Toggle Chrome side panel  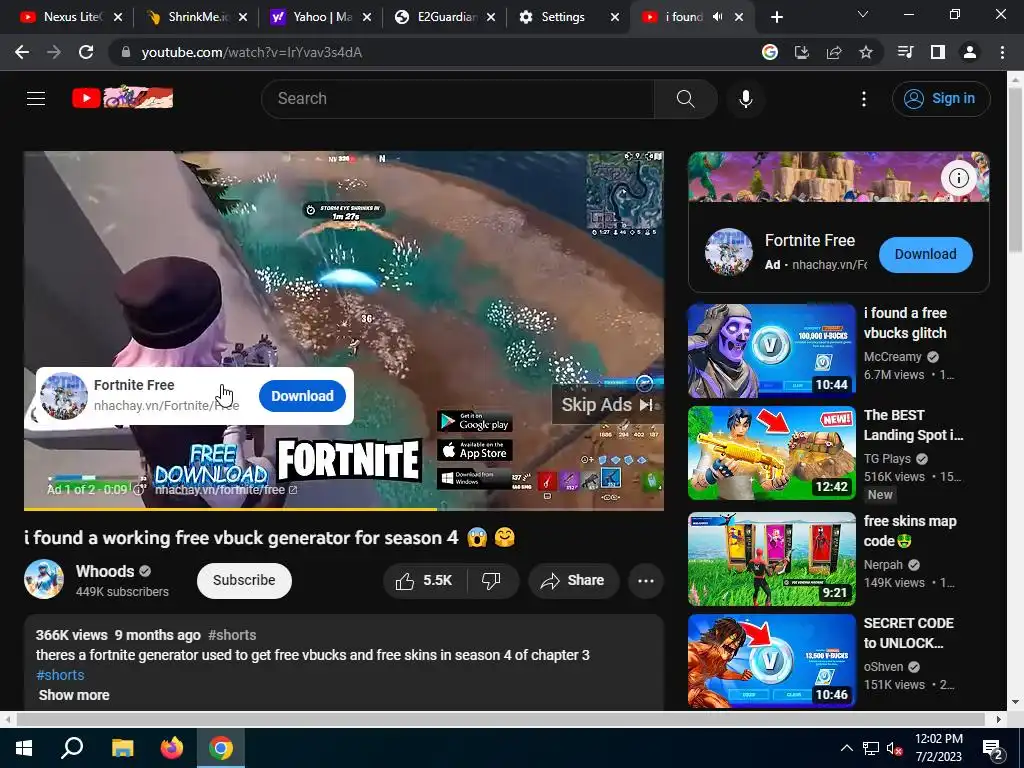pyautogui.click(x=938, y=52)
